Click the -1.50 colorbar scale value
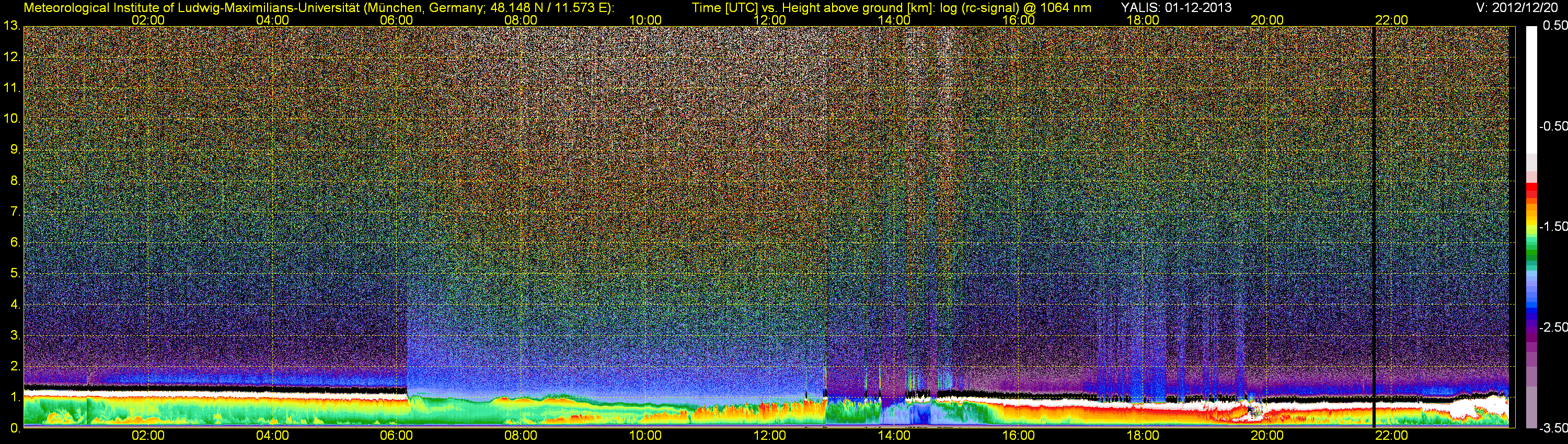 (x=1553, y=226)
